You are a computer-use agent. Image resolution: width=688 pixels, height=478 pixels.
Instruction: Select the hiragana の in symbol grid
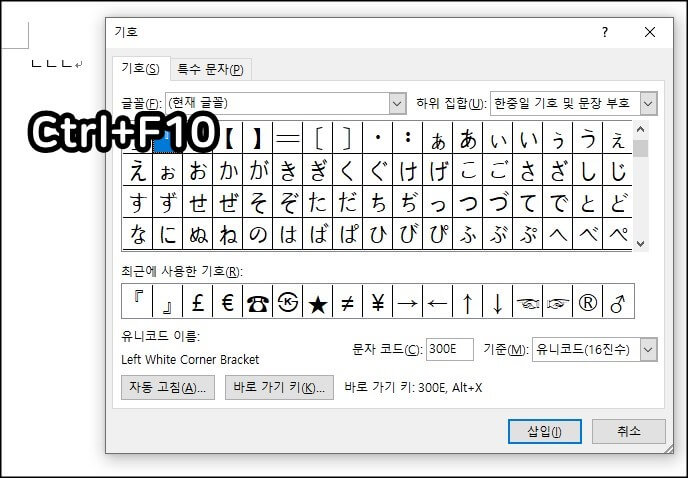pos(258,234)
